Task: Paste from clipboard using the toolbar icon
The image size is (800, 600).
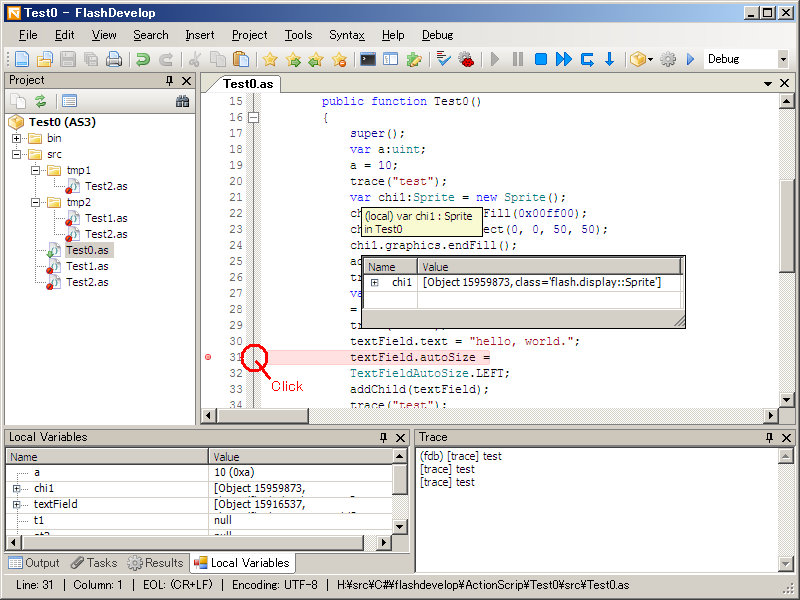Action: tap(241, 59)
